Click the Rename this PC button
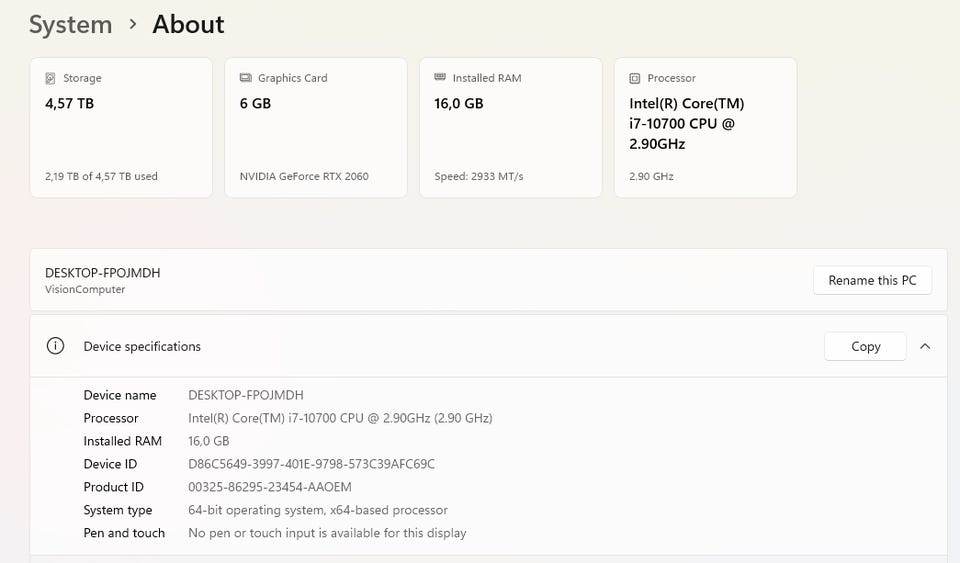 872,280
